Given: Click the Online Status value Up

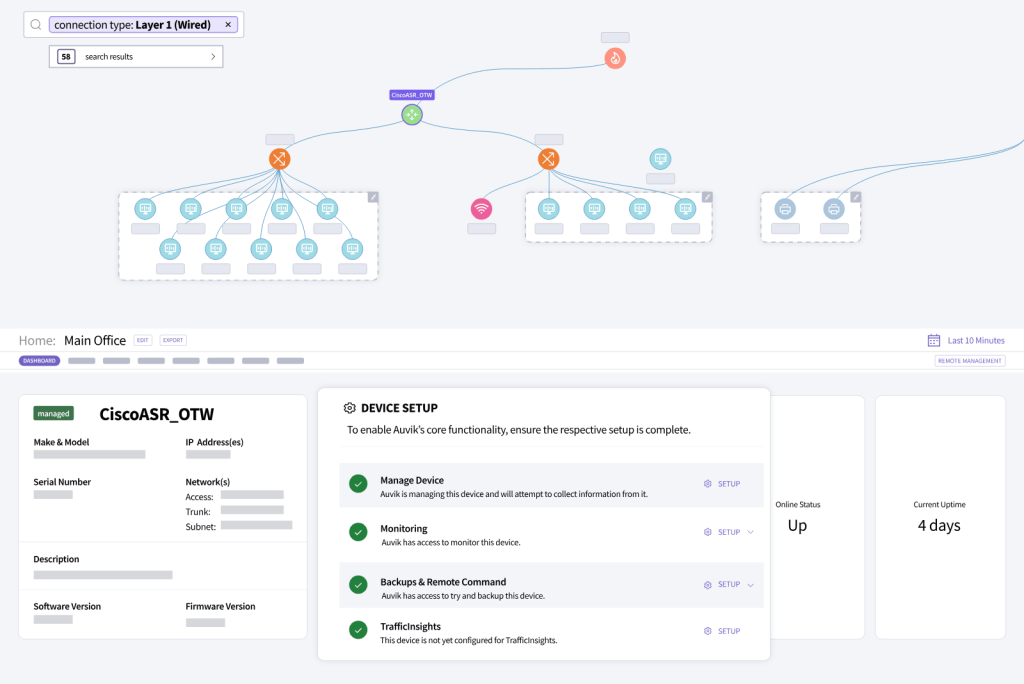Looking at the screenshot, I should click(797, 525).
